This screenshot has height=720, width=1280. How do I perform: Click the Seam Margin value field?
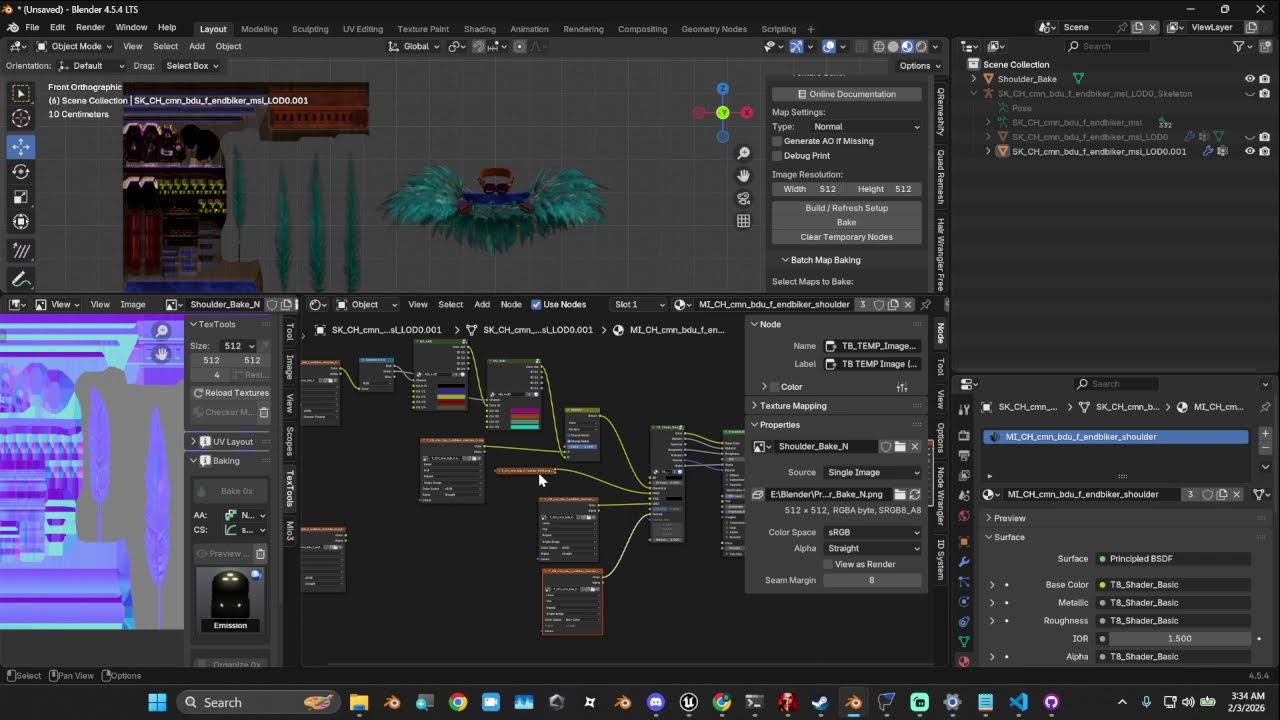click(x=871, y=580)
